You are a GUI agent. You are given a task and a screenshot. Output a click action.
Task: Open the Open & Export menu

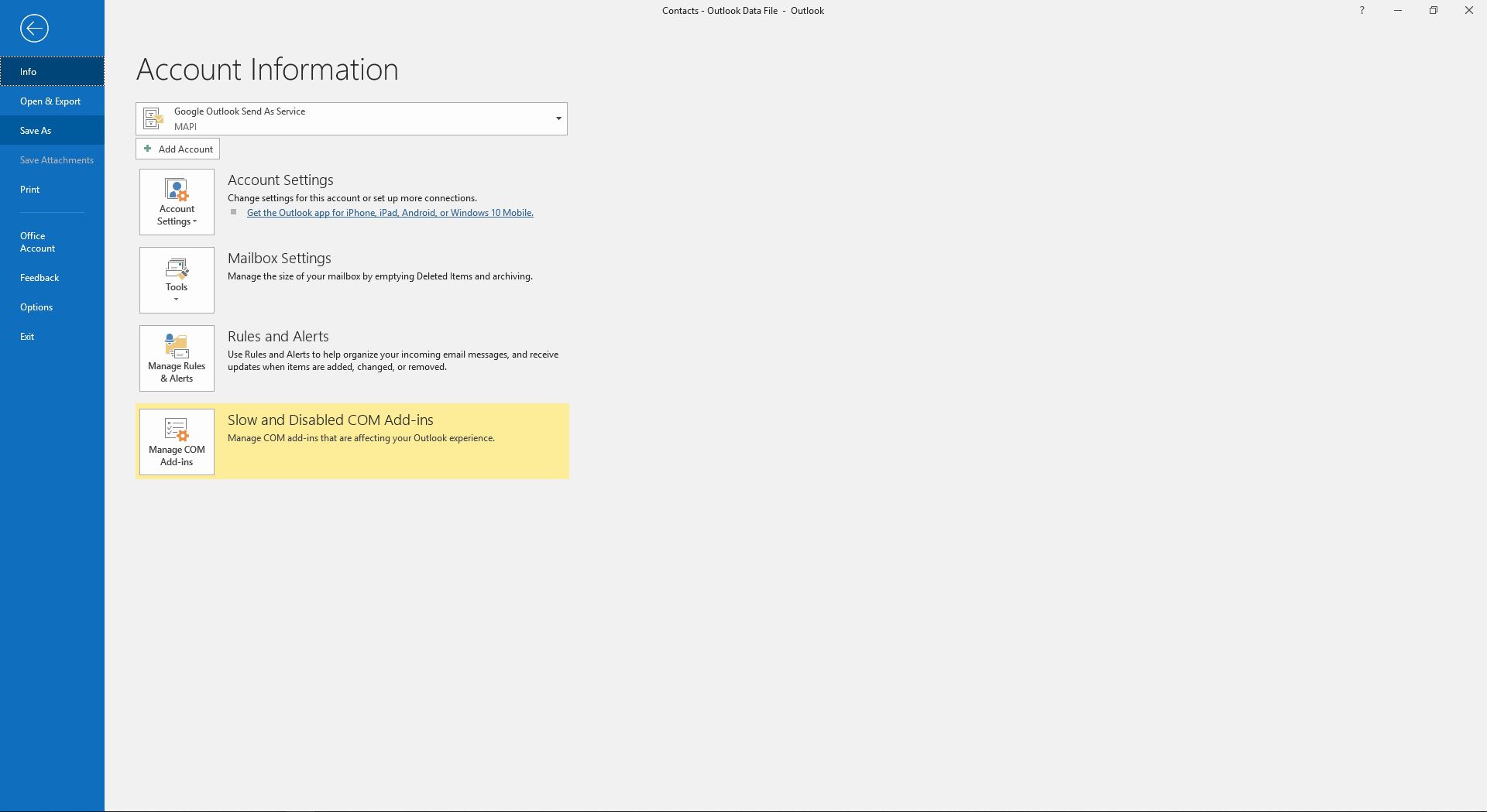click(x=52, y=101)
